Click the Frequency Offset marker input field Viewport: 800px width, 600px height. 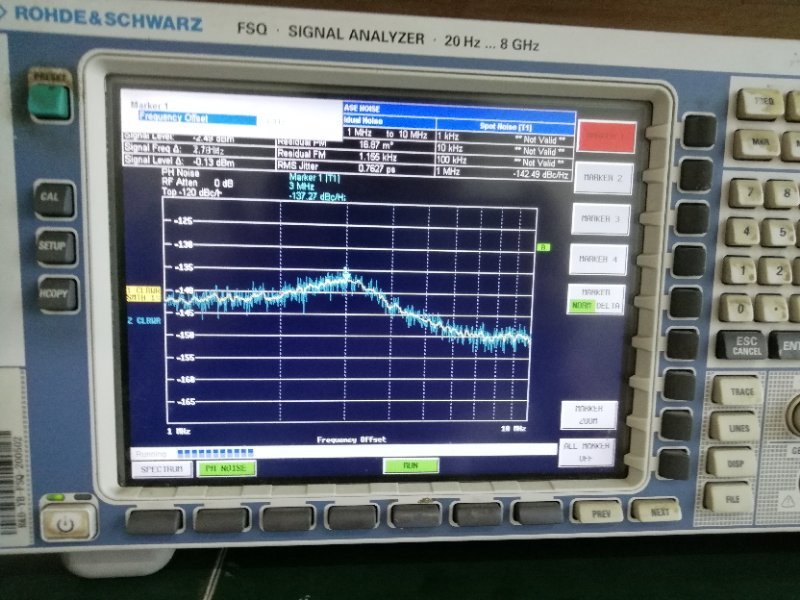[x=197, y=118]
